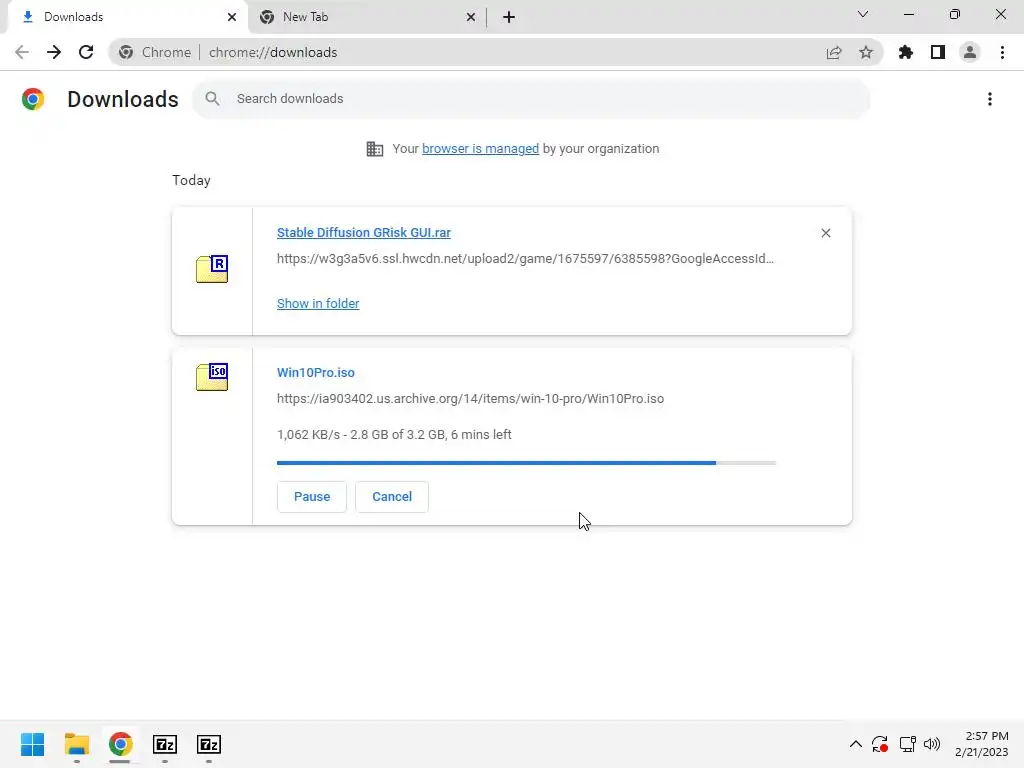Viewport: 1024px width, 768px height.
Task: Click the hwcdn.net source URL text
Action: (525, 259)
